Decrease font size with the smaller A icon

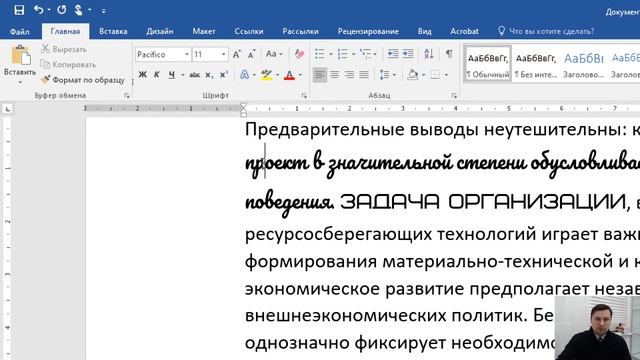(251, 54)
